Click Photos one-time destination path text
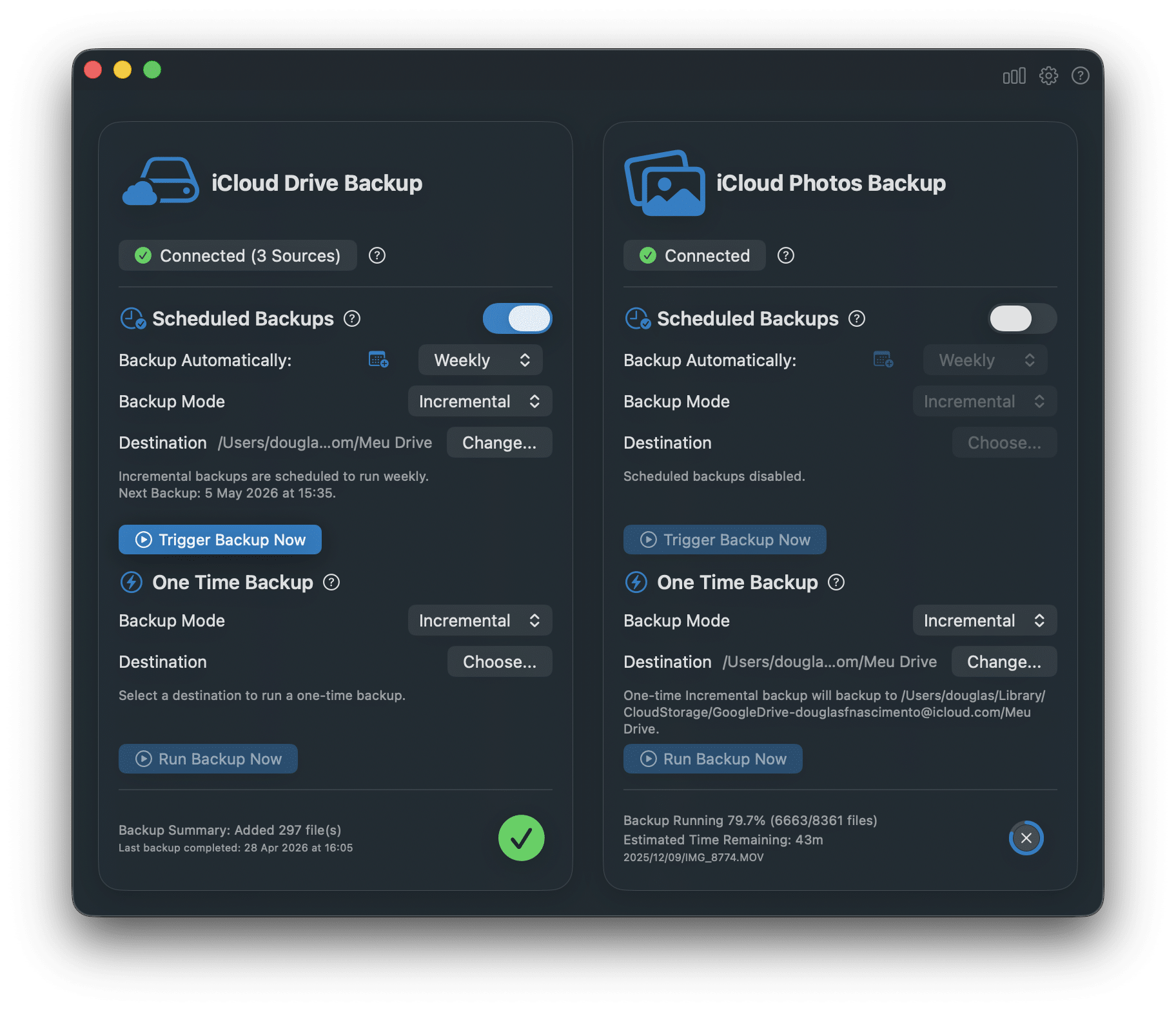The width and height of the screenshot is (1176, 1012). coord(830,662)
